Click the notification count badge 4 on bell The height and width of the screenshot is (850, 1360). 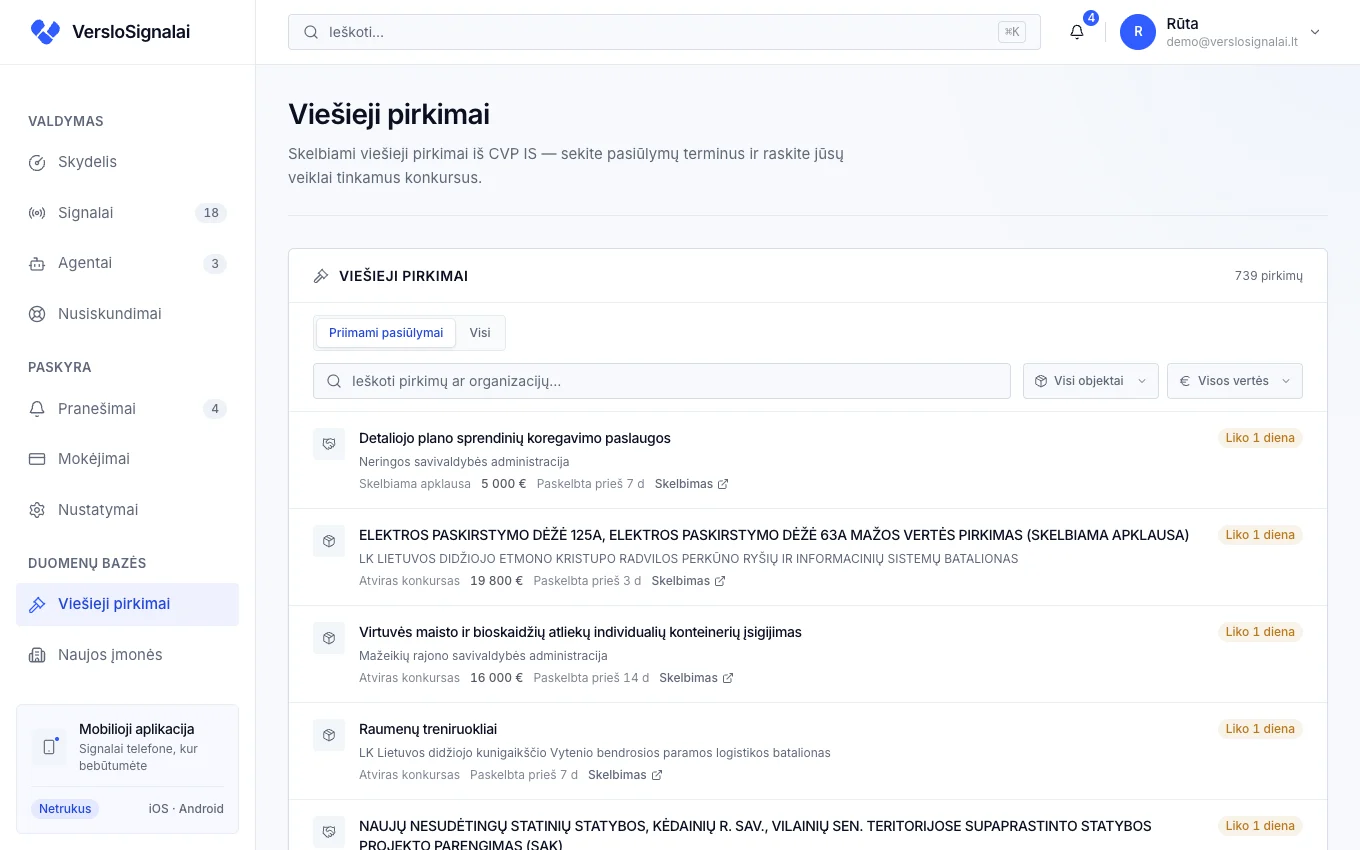[x=1091, y=18]
